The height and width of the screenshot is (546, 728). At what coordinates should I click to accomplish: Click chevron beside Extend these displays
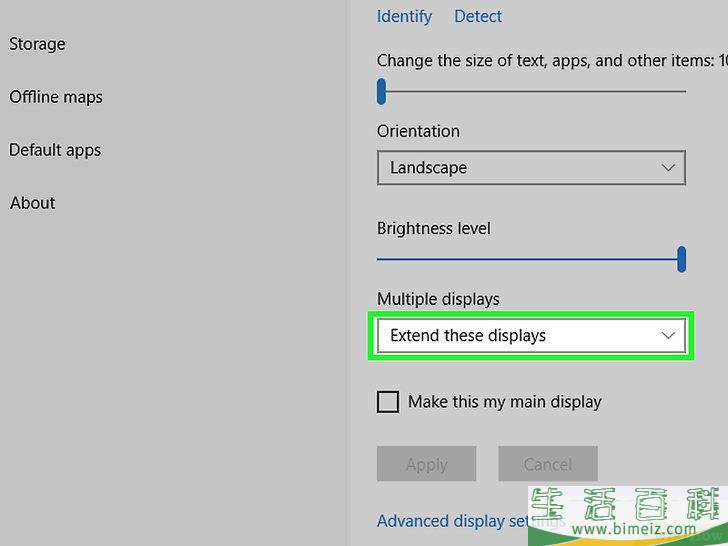pyautogui.click(x=669, y=336)
